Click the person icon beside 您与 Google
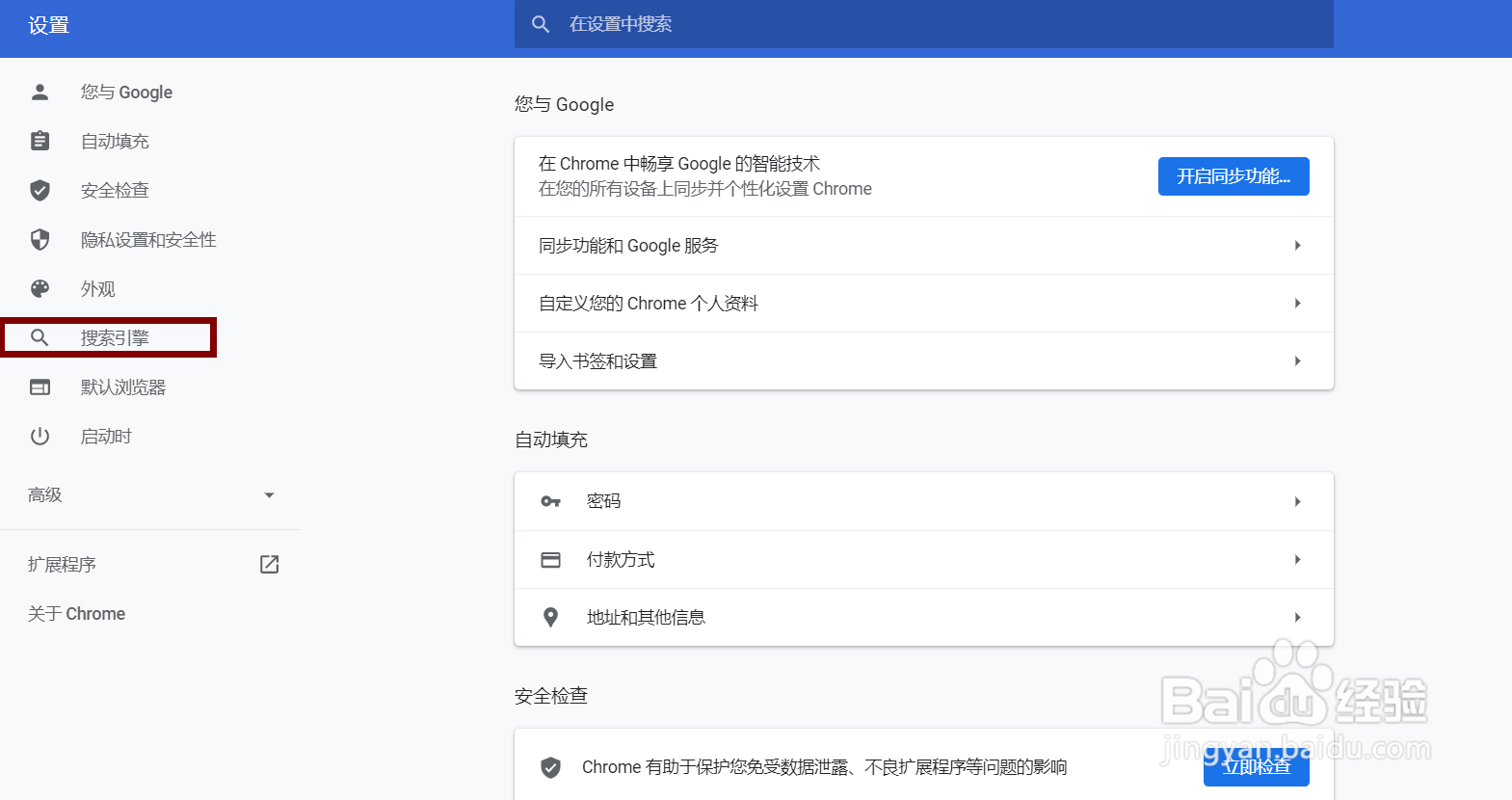Viewport: 1512px width, 800px height. (40, 92)
